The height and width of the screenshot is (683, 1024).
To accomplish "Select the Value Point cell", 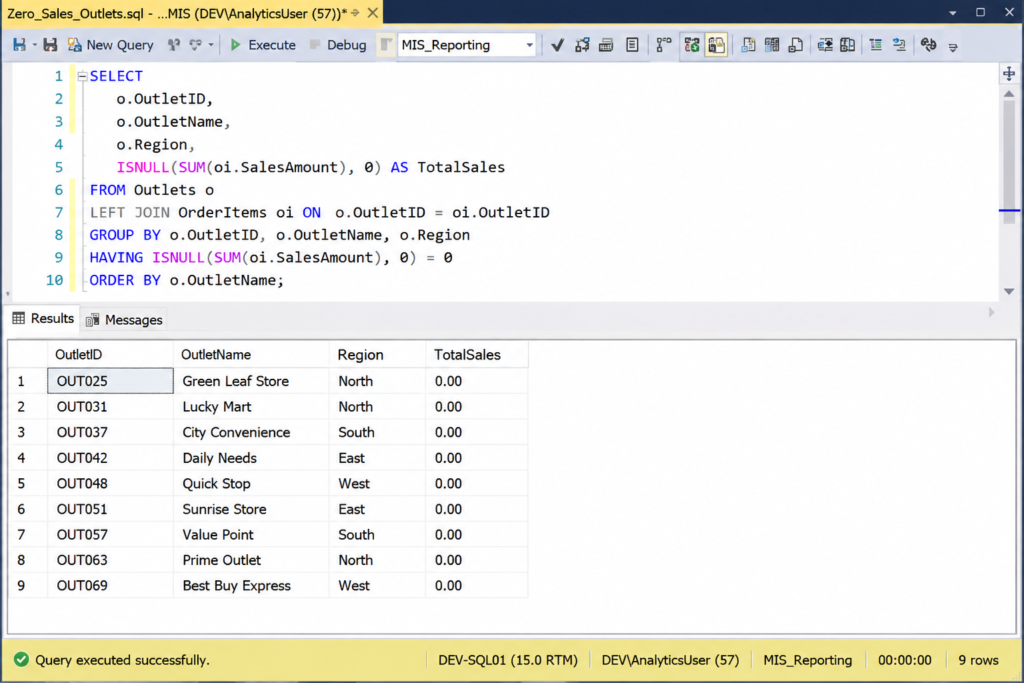I will pyautogui.click(x=251, y=534).
